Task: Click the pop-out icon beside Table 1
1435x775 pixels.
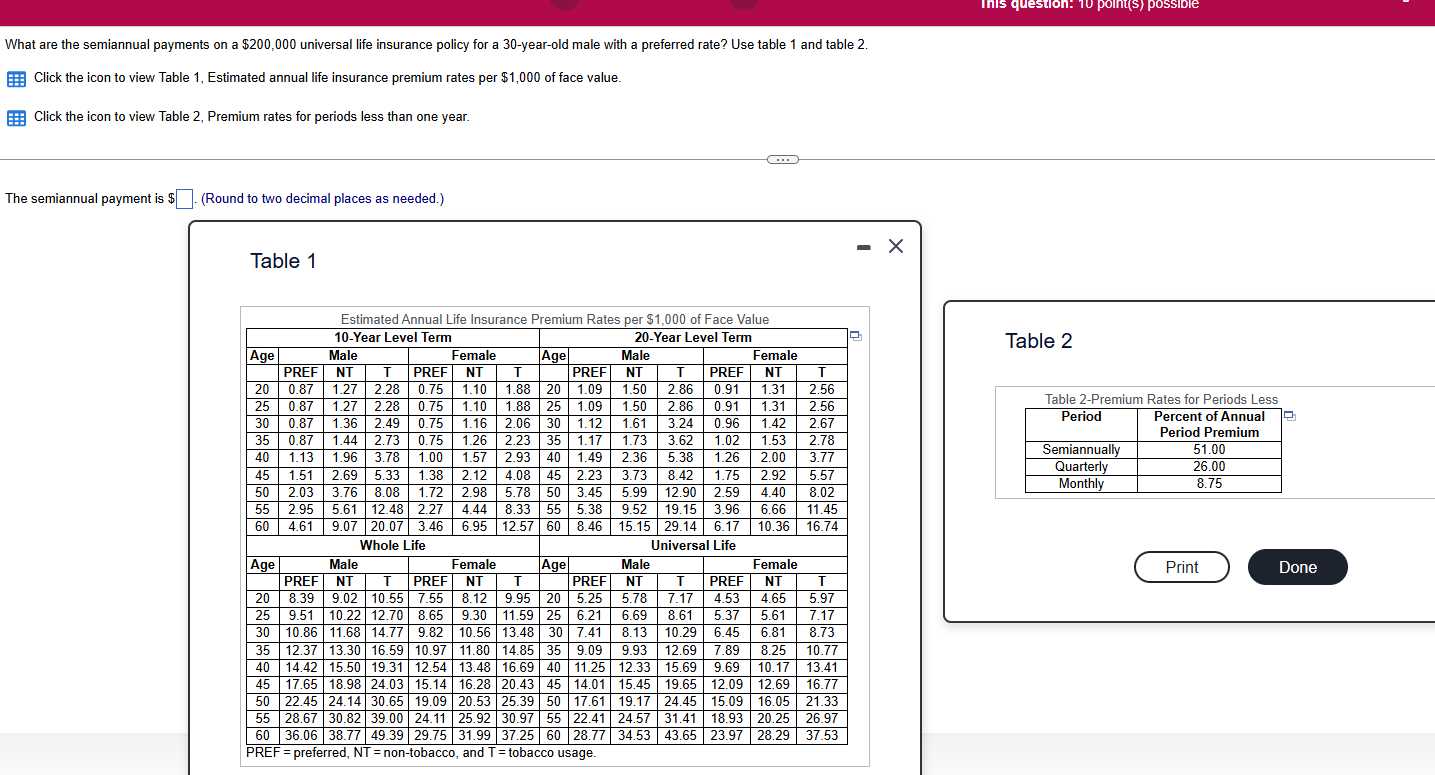Action: (x=856, y=336)
